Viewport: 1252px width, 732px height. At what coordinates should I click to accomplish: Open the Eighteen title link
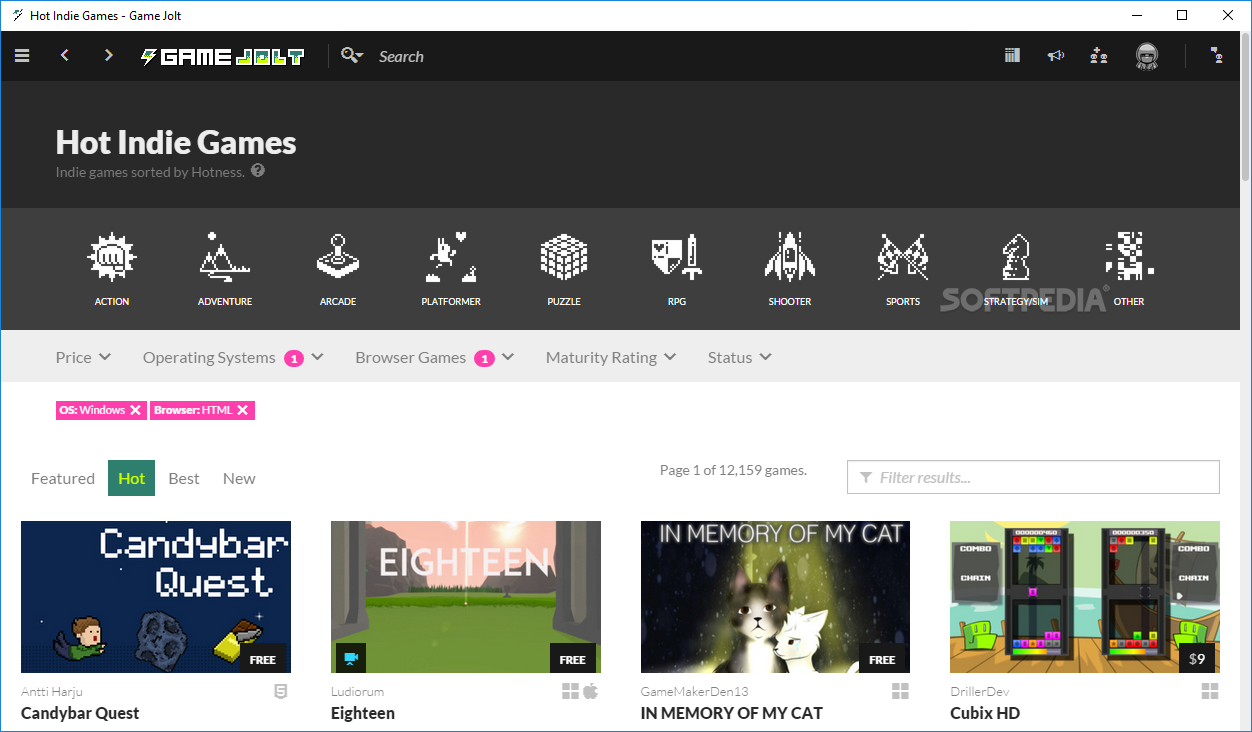point(363,713)
